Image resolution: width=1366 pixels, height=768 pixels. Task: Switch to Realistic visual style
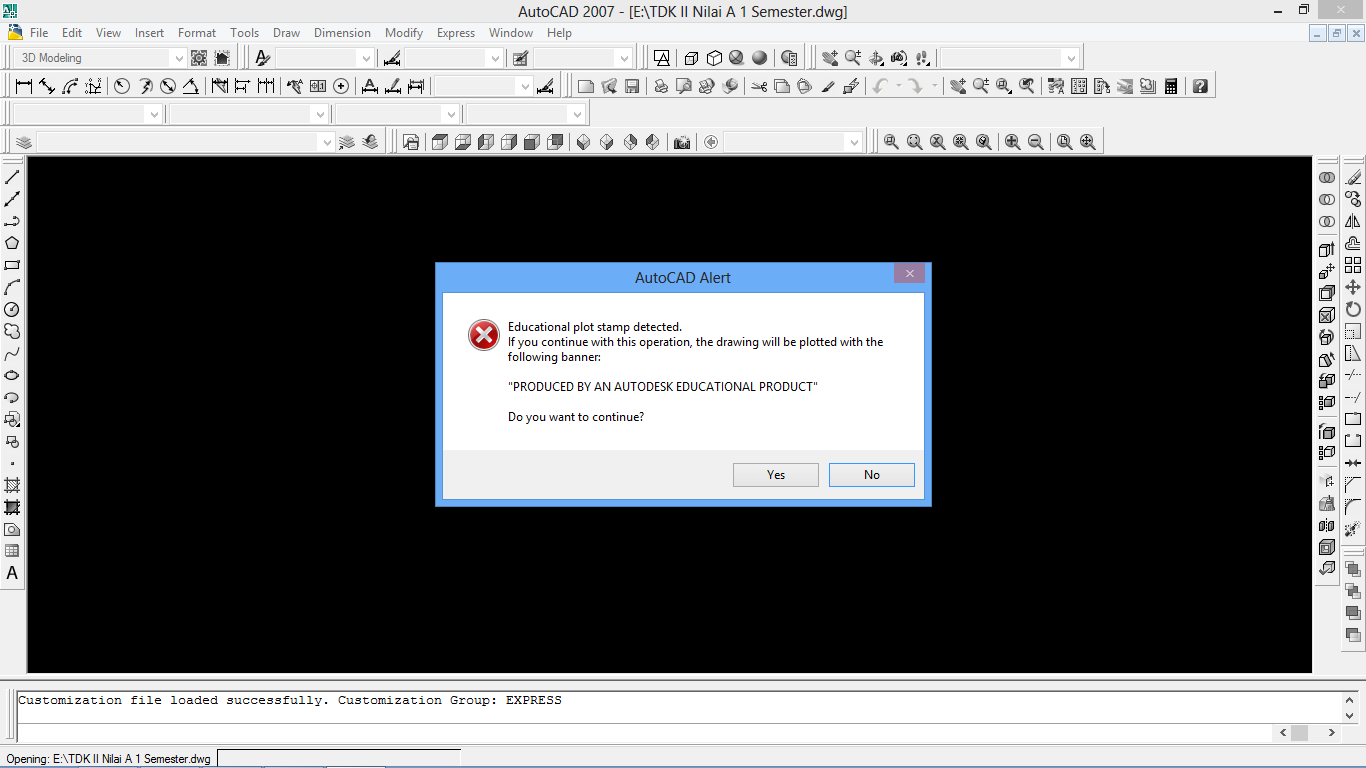click(x=736, y=58)
